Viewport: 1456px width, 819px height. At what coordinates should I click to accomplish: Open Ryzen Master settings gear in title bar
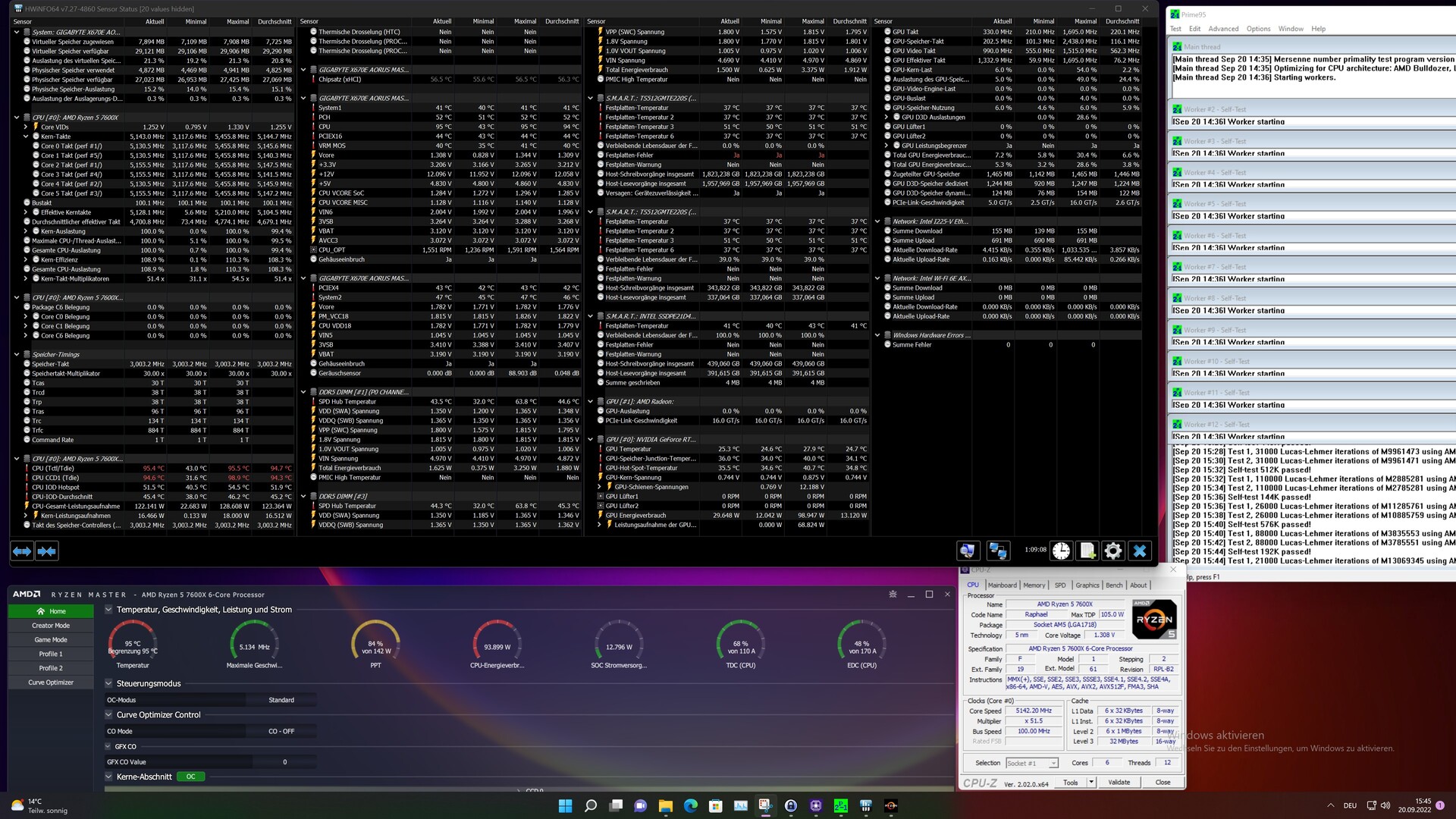[x=893, y=595]
